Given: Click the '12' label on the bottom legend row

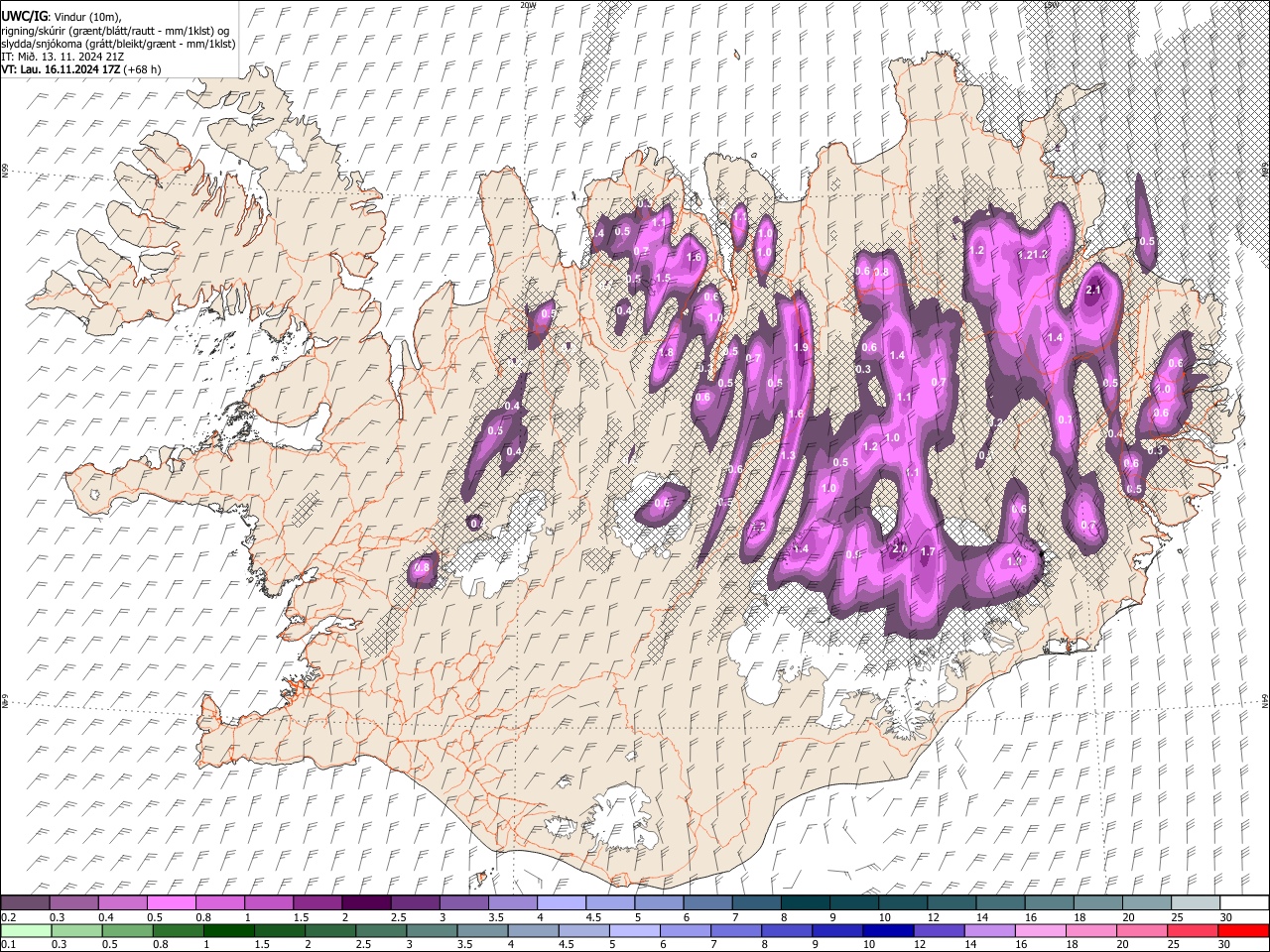Looking at the screenshot, I should (x=920, y=944).
